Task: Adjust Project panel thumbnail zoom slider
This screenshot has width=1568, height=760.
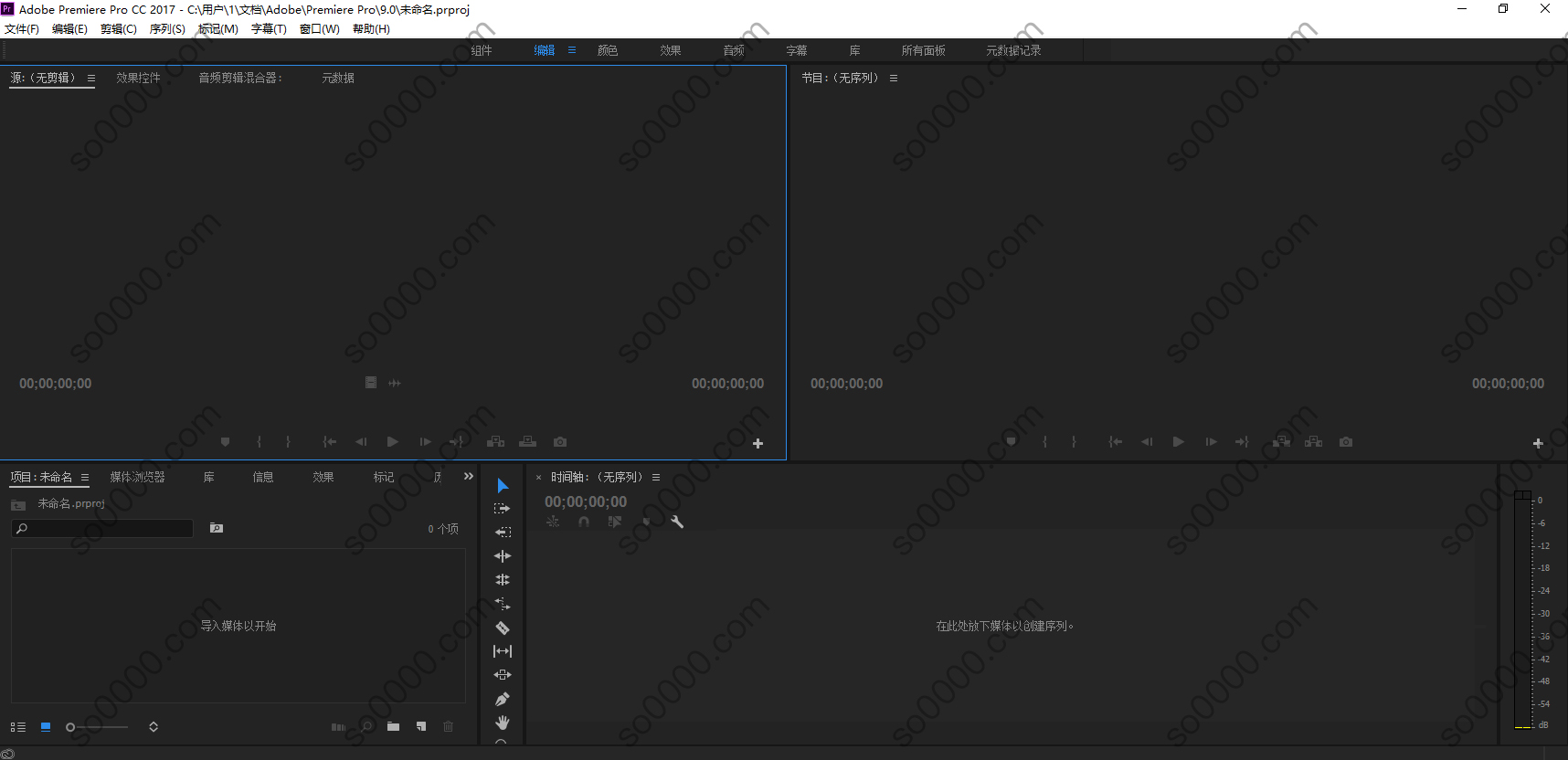Action: tap(97, 727)
